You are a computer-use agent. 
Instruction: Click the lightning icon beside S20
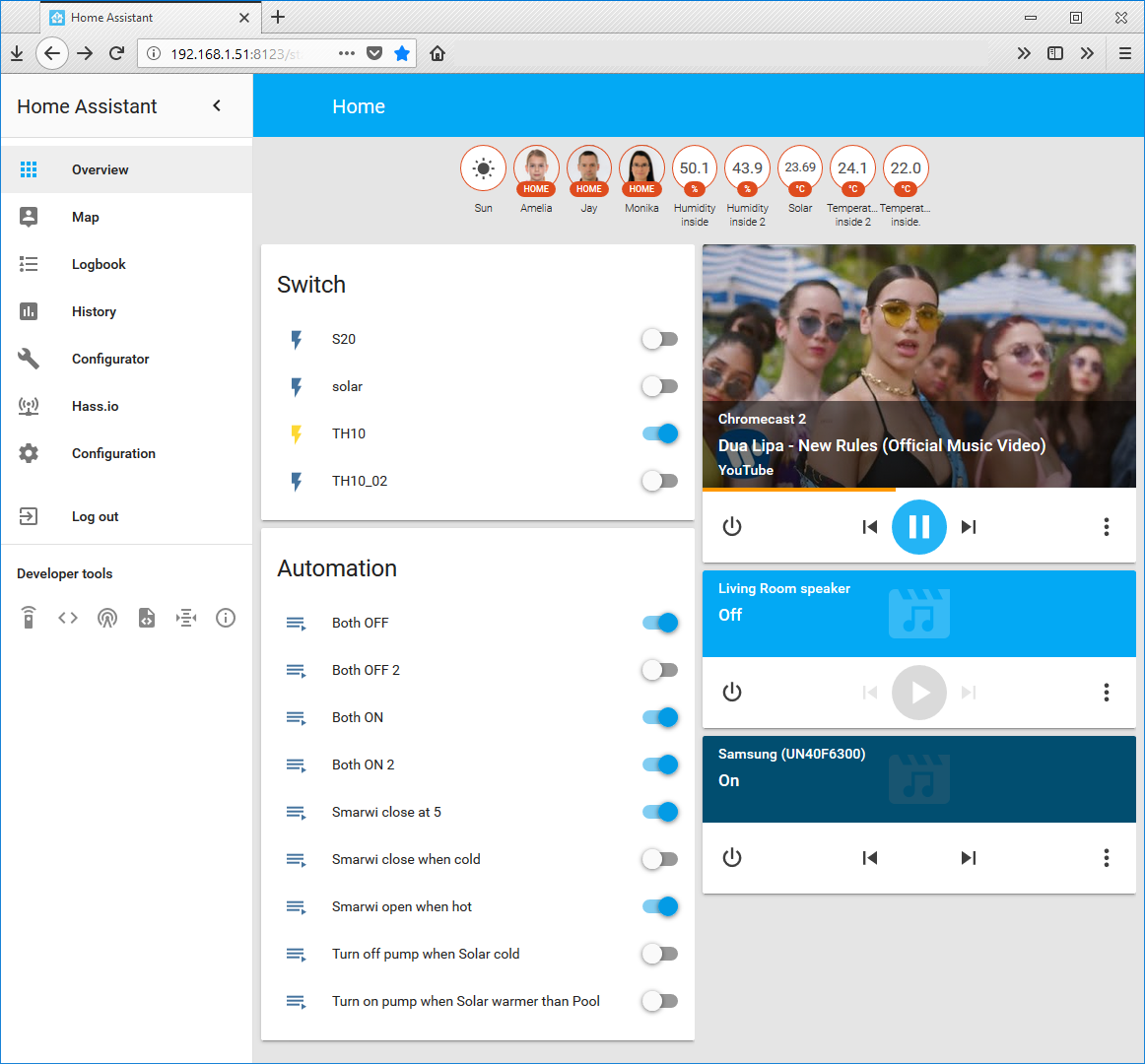[x=296, y=340]
